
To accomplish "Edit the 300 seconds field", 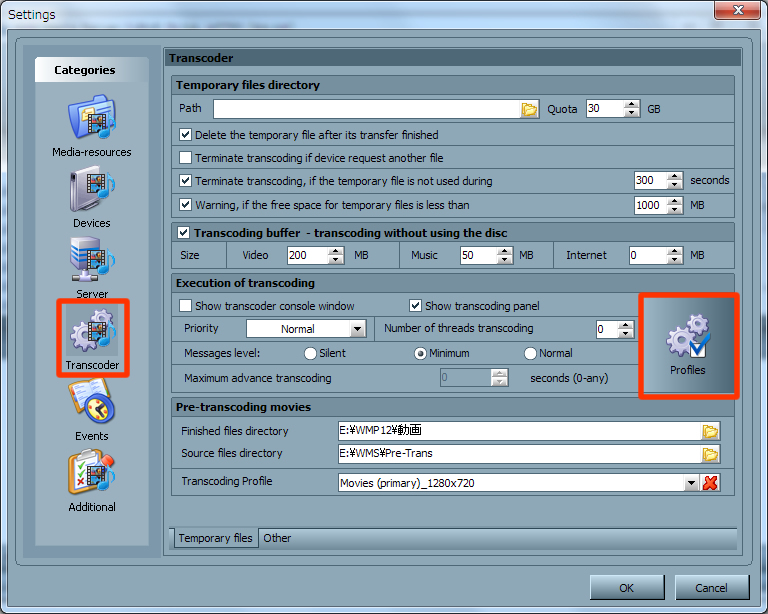I will [x=651, y=181].
